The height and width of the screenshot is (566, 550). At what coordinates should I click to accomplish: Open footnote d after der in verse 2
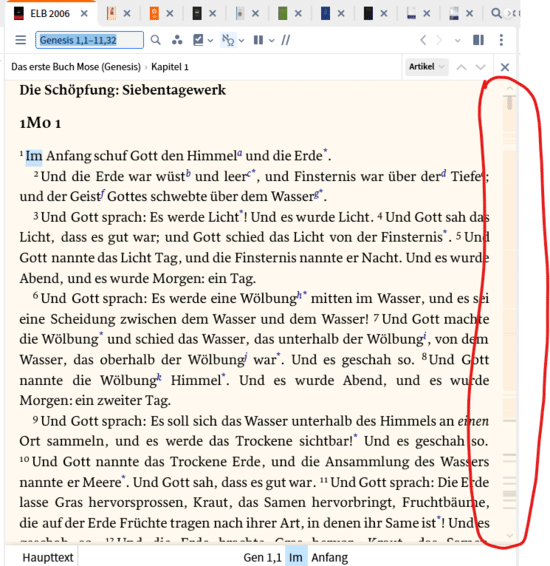tap(444, 173)
